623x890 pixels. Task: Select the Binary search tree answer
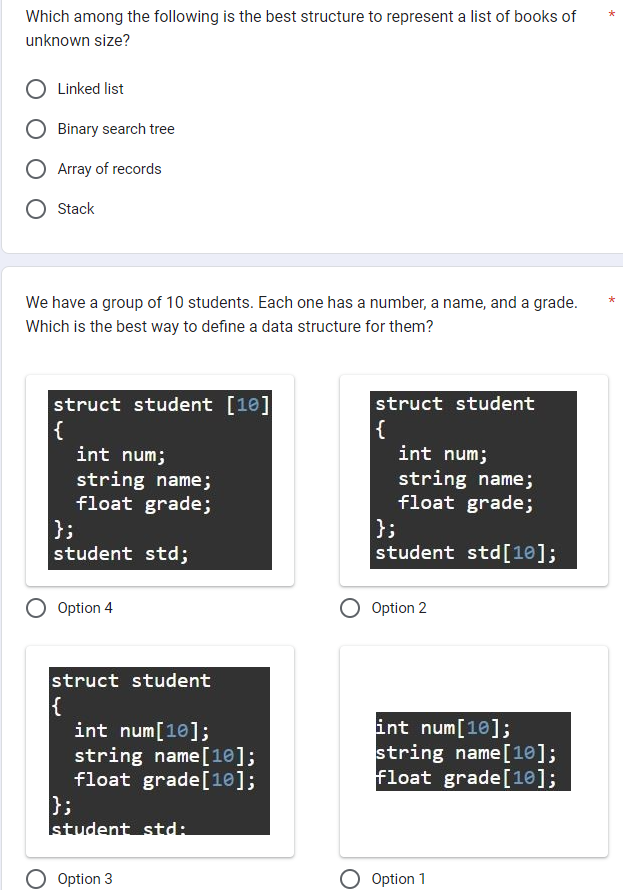coord(36,128)
